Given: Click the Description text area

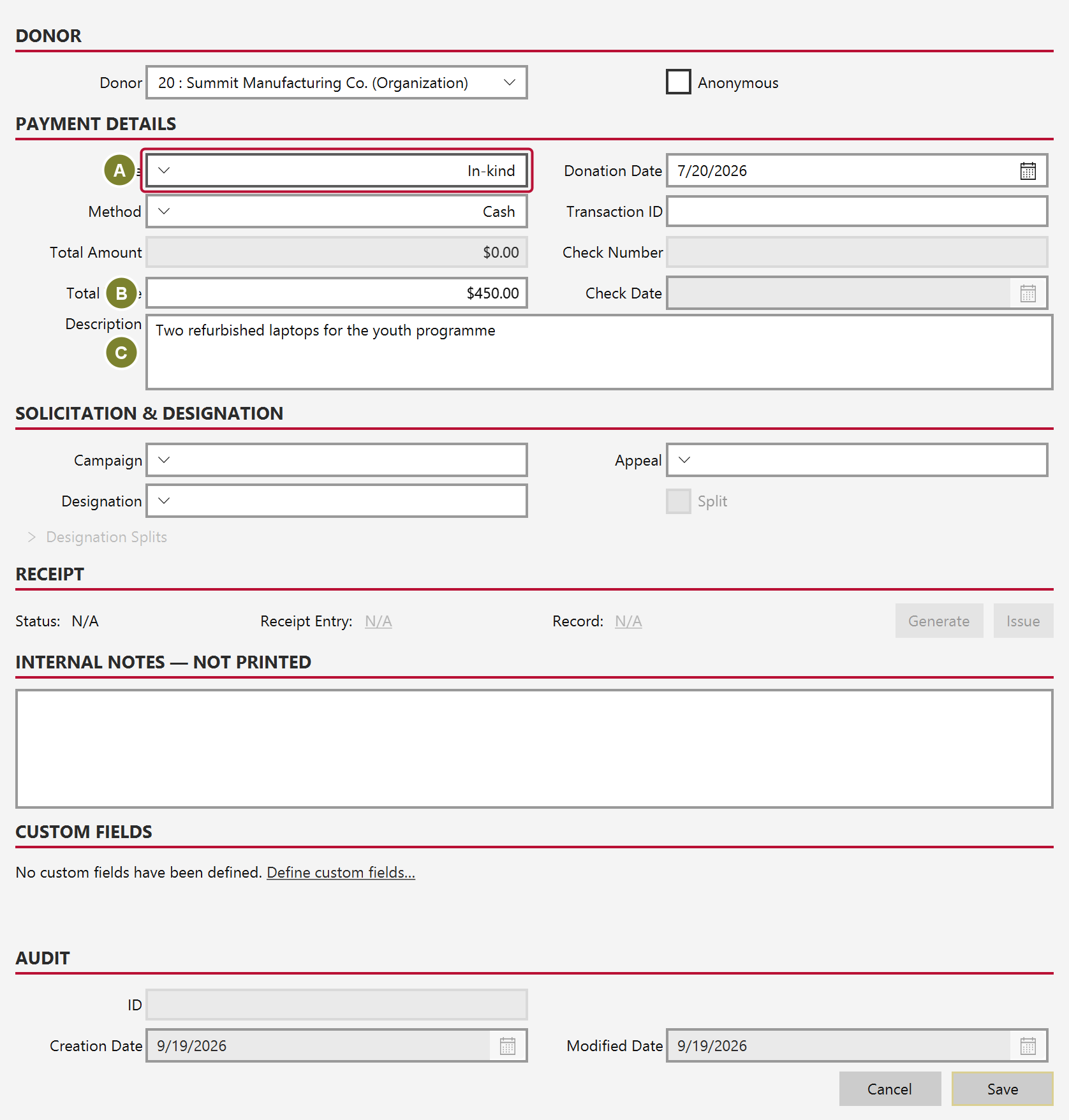Looking at the screenshot, I should pyautogui.click(x=599, y=352).
